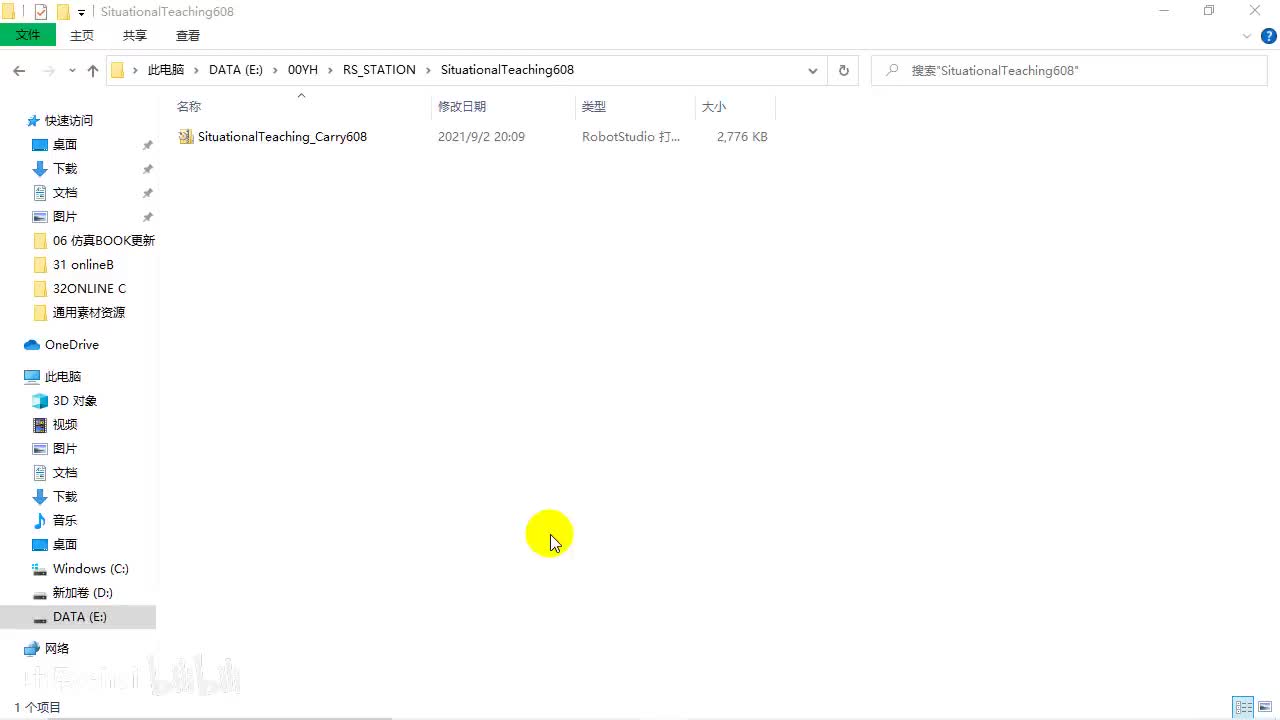Viewport: 1280px width, 720px height.
Task: Open the 31 onlineB folder in the sidebar
Action: pyautogui.click(x=83, y=264)
